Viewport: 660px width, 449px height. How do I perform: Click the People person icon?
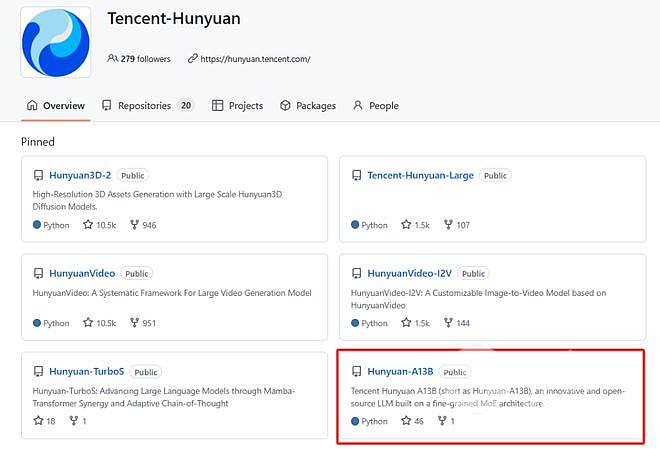tap(358, 105)
